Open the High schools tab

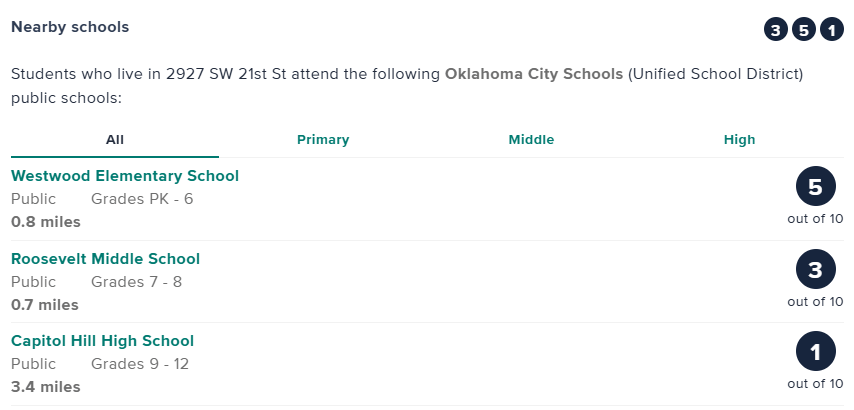pos(739,140)
